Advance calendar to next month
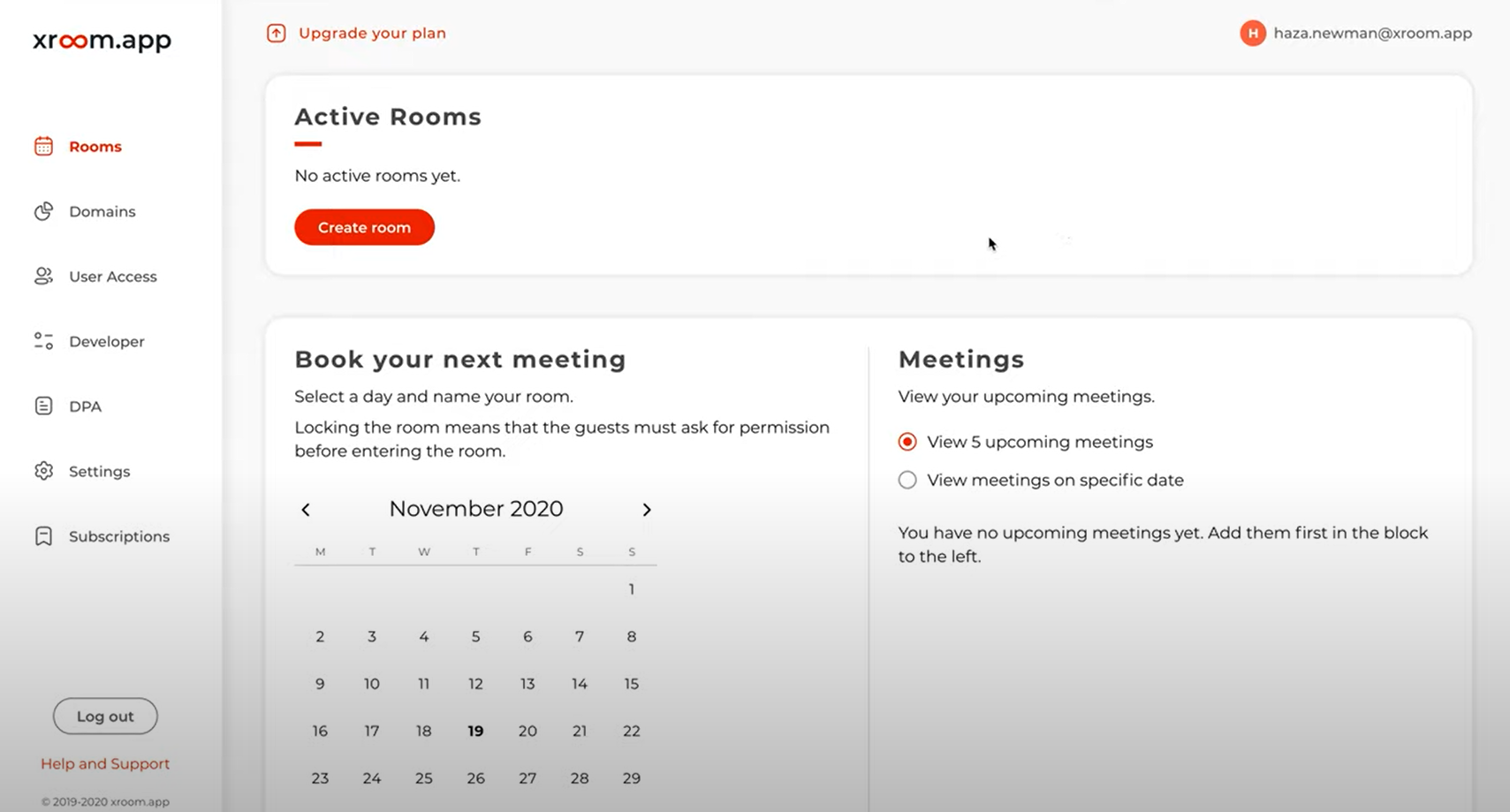This screenshot has height=812, width=1510. 647,510
